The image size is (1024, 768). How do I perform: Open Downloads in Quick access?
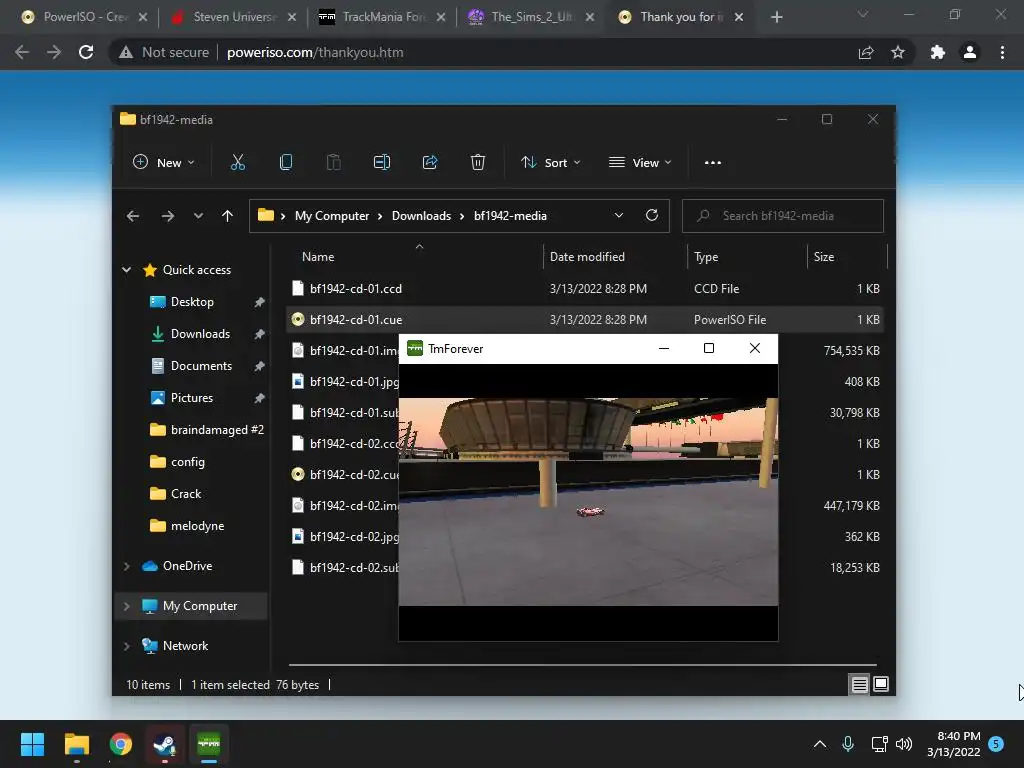(x=200, y=334)
